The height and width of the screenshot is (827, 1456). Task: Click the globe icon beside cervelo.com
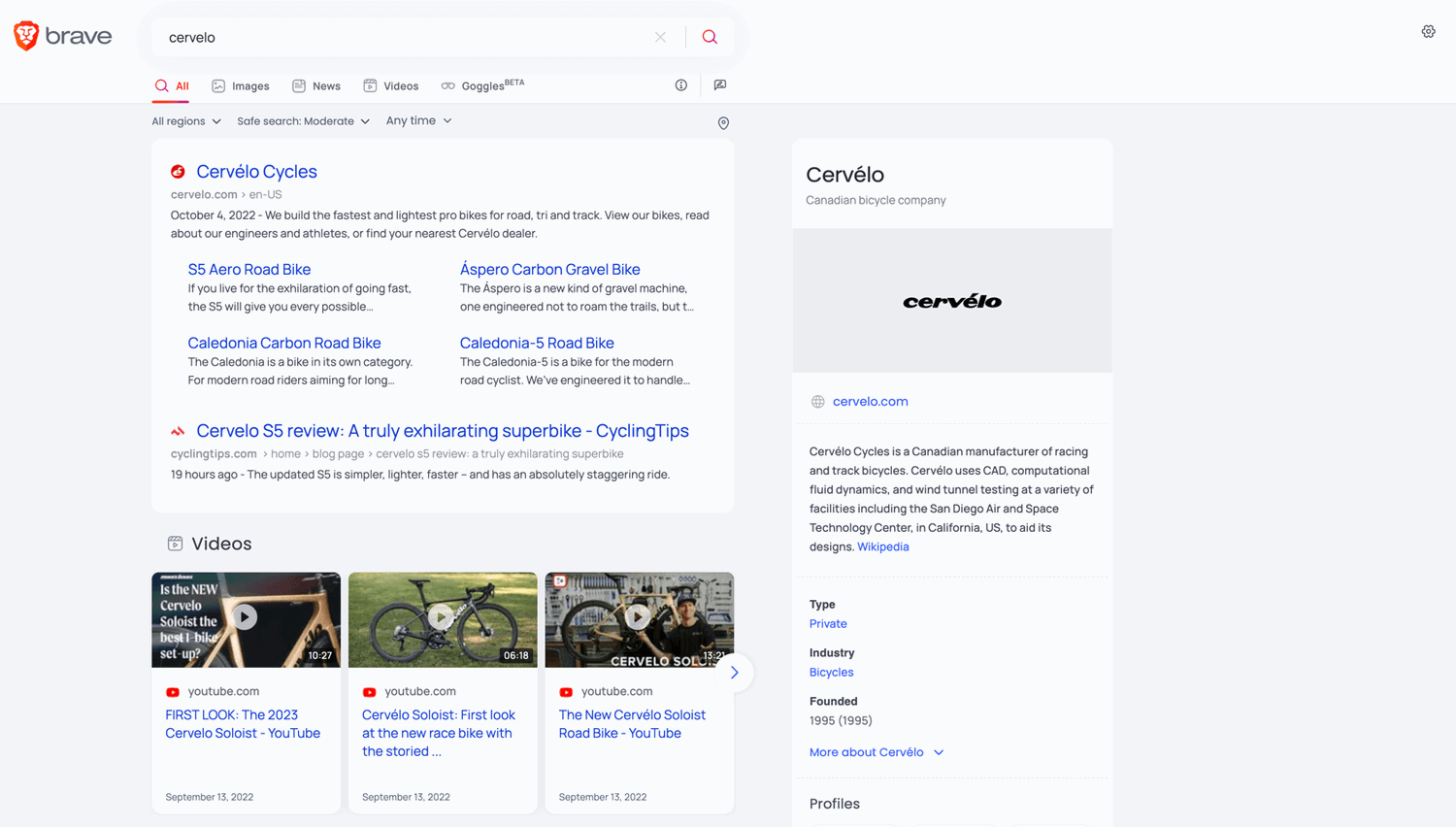click(x=818, y=402)
